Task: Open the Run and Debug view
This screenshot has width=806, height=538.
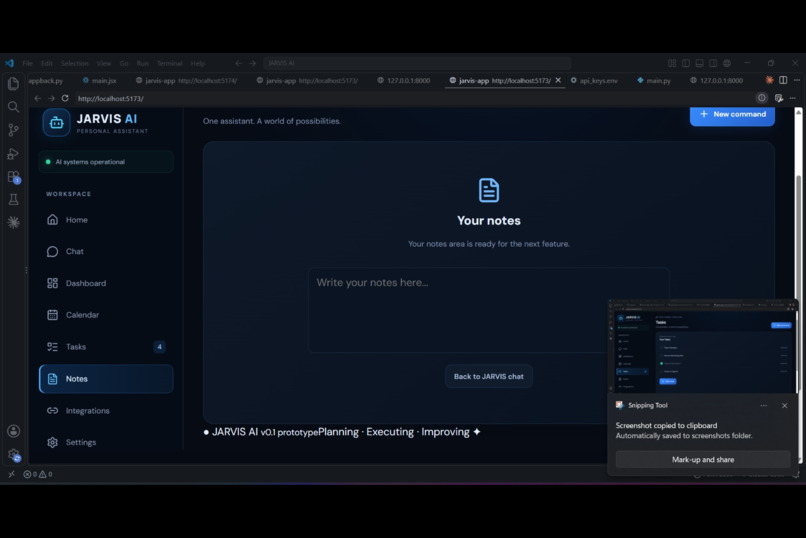Action: pyautogui.click(x=13, y=154)
